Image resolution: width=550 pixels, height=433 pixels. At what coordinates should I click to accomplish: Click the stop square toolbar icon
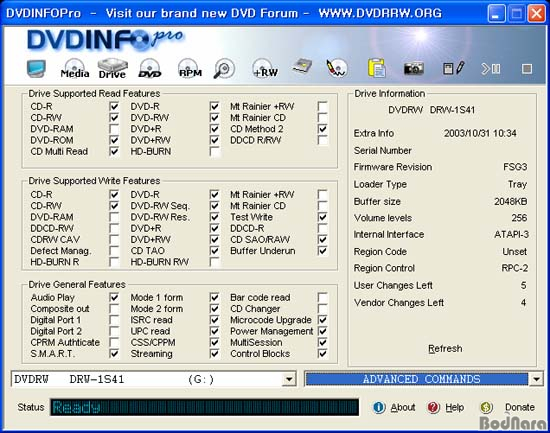tap(526, 69)
